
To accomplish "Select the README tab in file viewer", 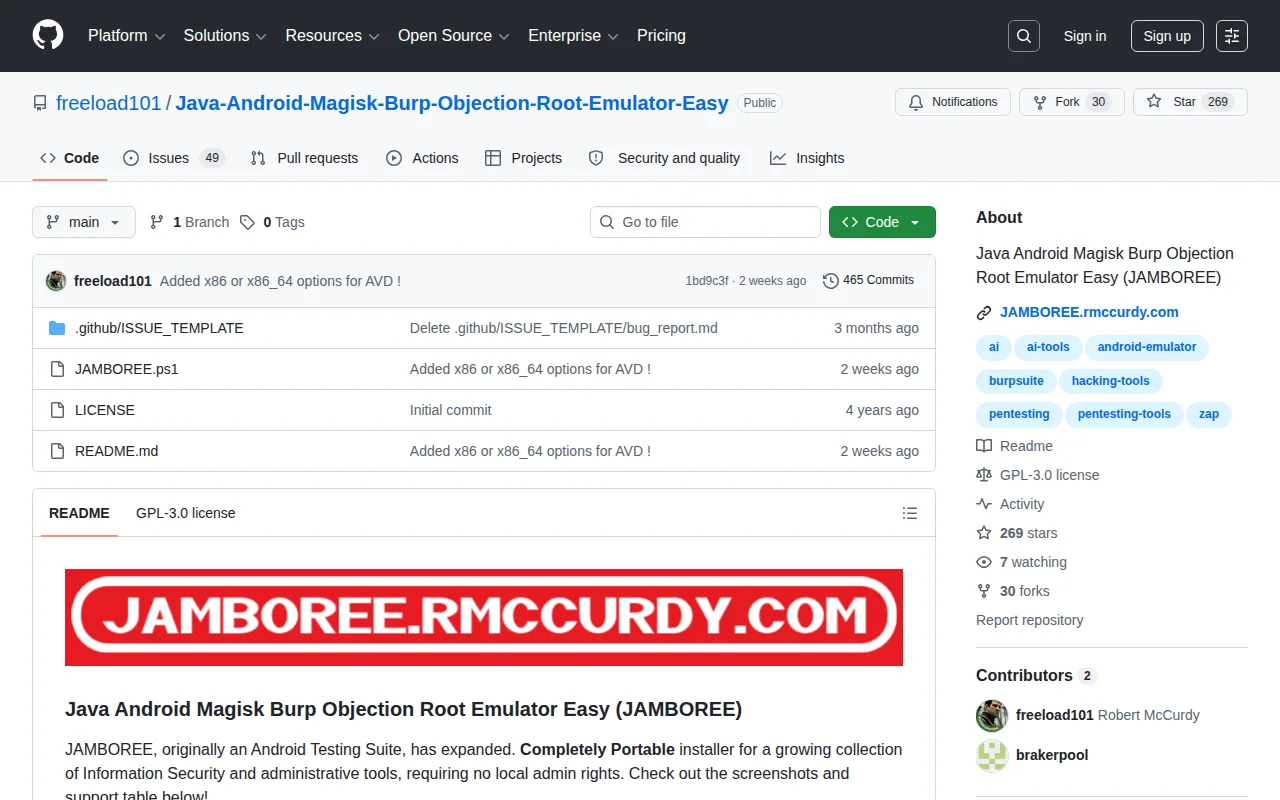I will click(x=79, y=513).
